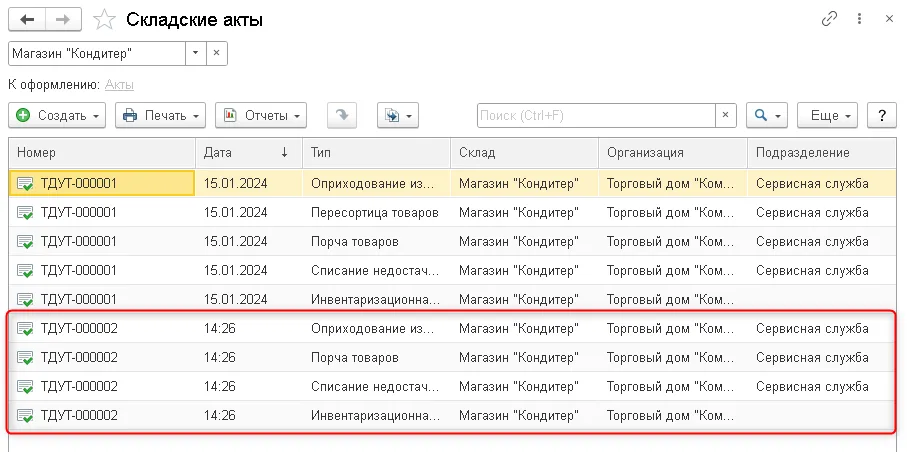The image size is (907, 452).
Task: Sort by the Дата column header
Action: pos(249,153)
